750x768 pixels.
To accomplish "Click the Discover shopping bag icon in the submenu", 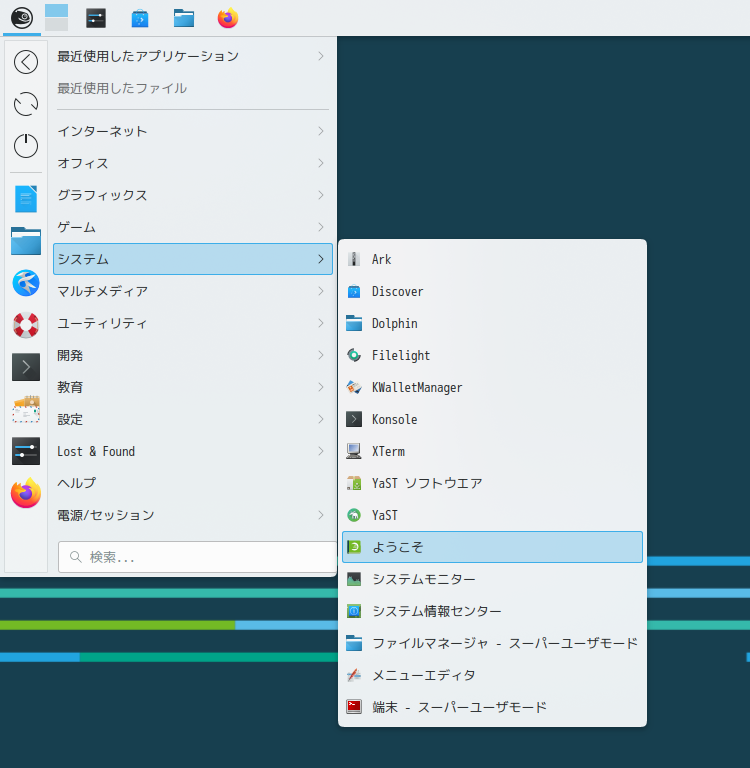I will pyautogui.click(x=354, y=291).
